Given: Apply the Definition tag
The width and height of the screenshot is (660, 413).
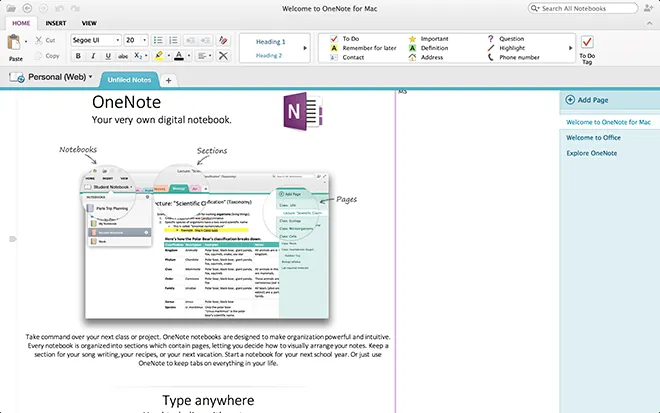Looking at the screenshot, I should (428, 48).
